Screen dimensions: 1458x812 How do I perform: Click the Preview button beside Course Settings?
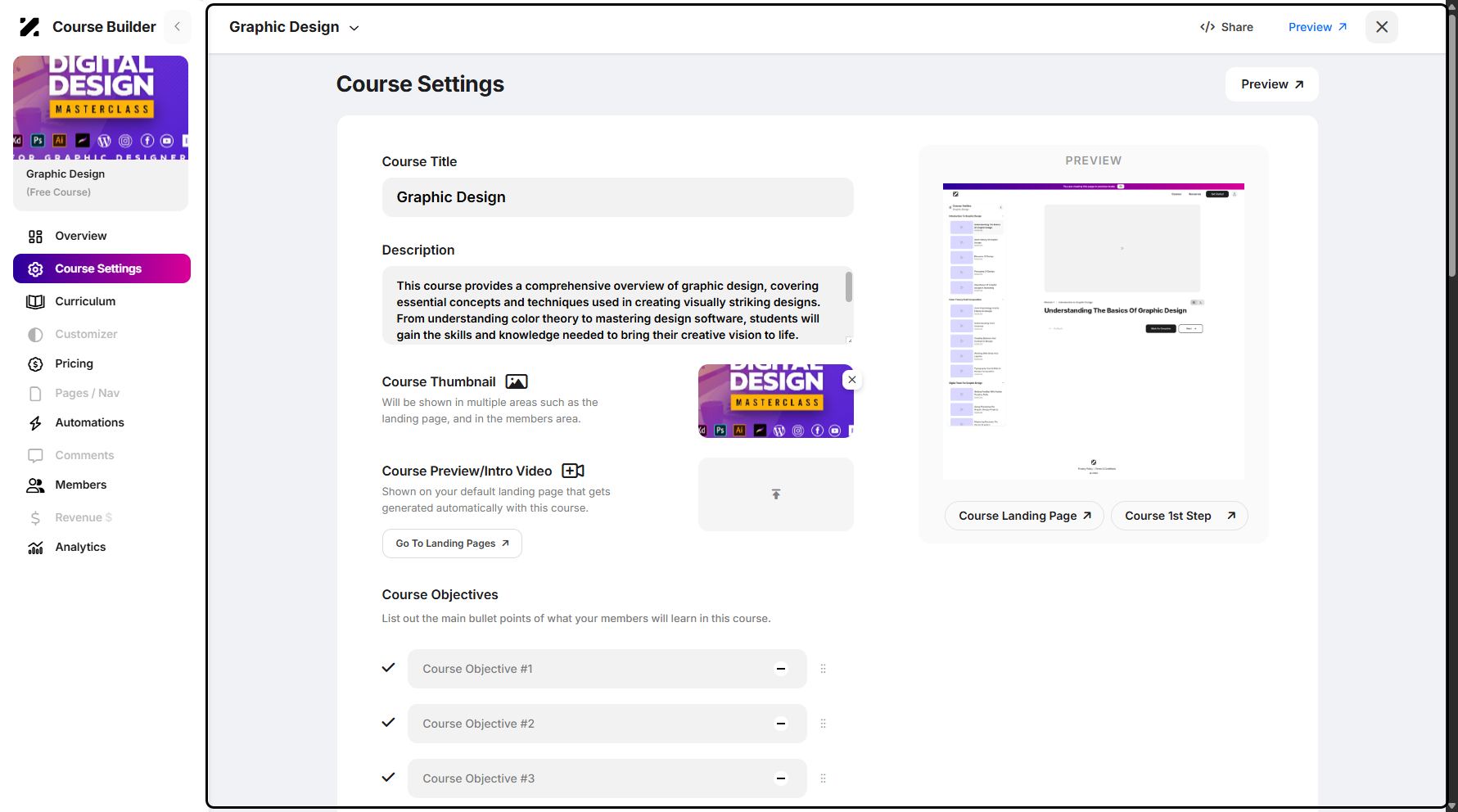[1271, 84]
